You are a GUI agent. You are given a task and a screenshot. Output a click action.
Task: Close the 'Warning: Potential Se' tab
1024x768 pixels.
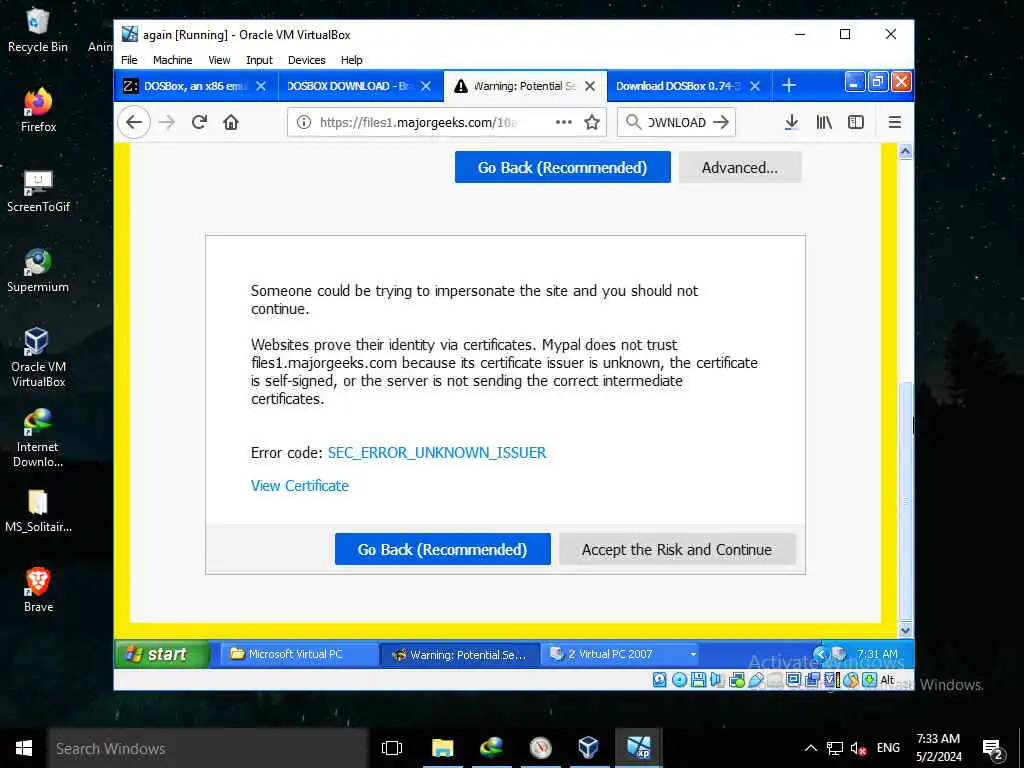590,86
